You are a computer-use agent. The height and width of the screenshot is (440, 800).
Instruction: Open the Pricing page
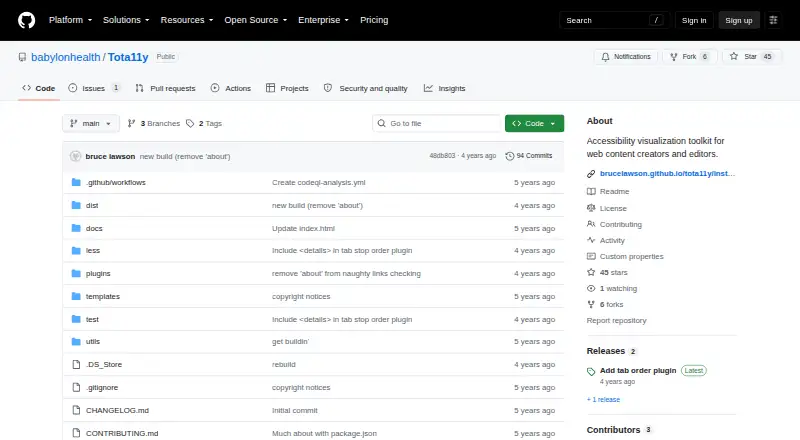click(x=374, y=20)
